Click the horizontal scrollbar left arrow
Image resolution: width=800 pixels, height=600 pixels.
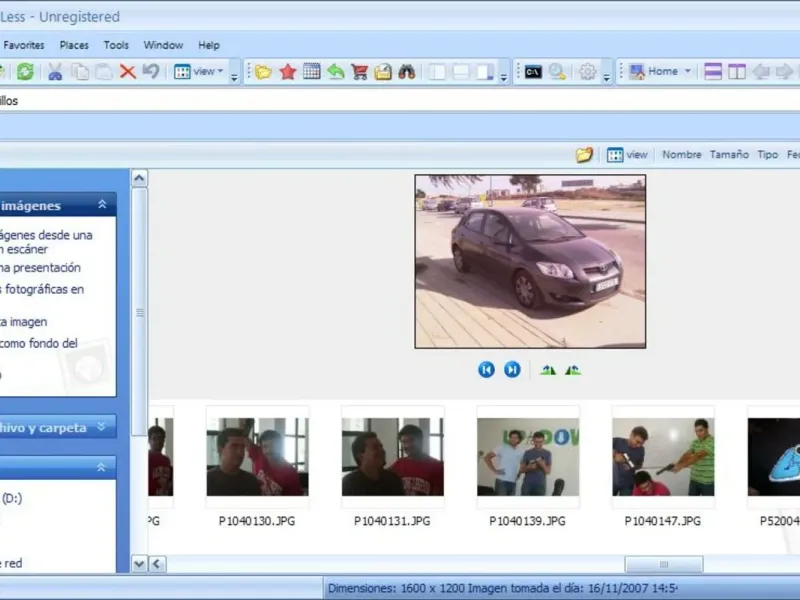point(157,564)
